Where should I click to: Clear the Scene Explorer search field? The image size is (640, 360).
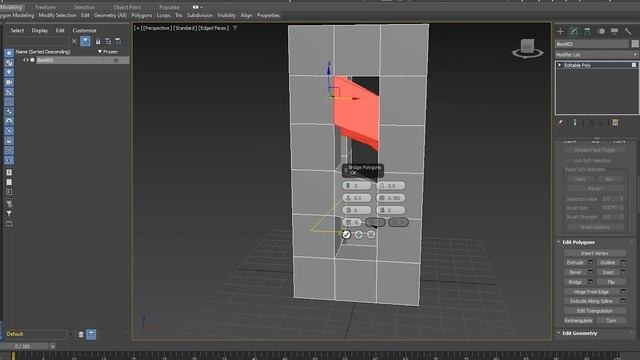pyautogui.click(x=74, y=41)
